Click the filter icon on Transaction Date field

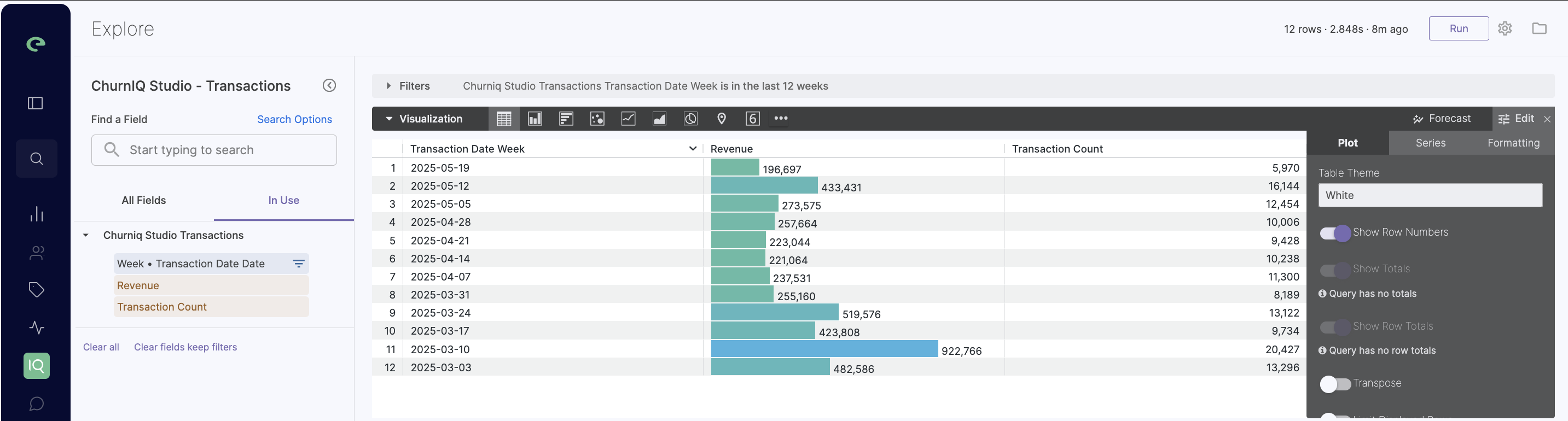point(298,264)
